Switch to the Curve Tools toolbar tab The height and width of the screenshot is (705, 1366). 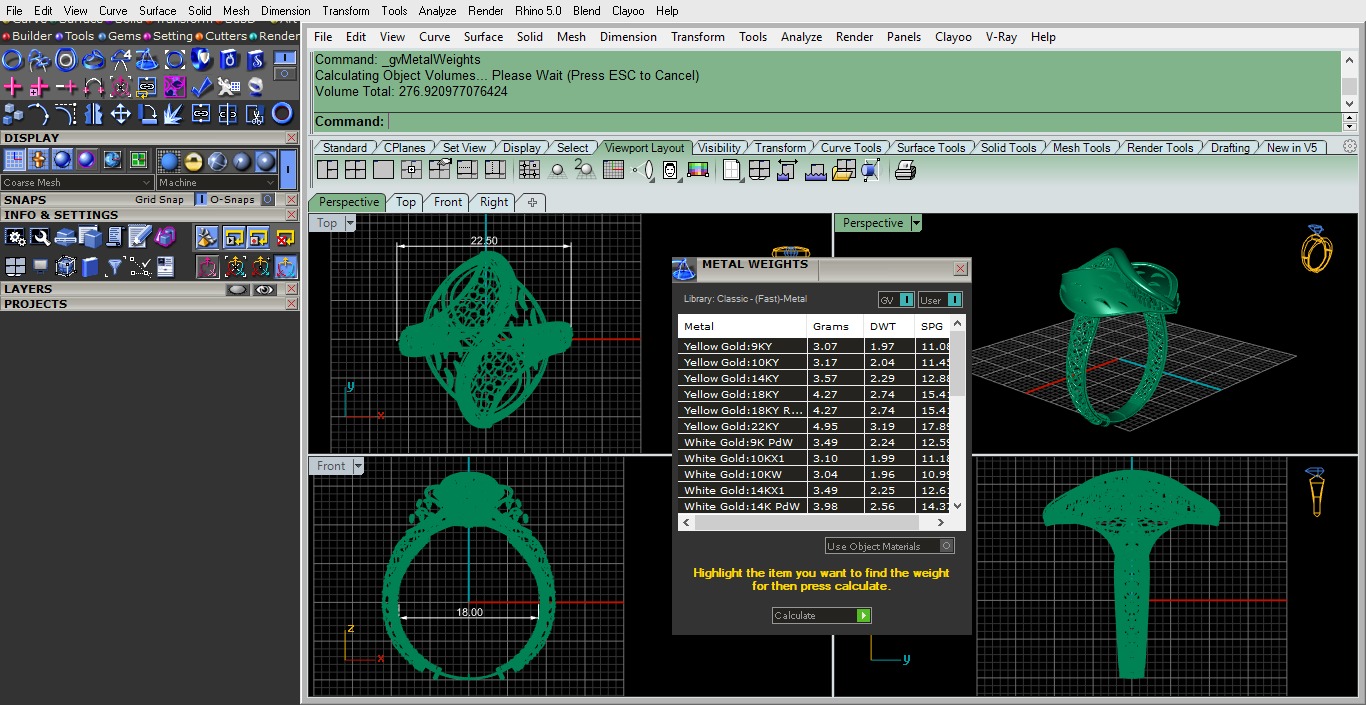pos(851,147)
